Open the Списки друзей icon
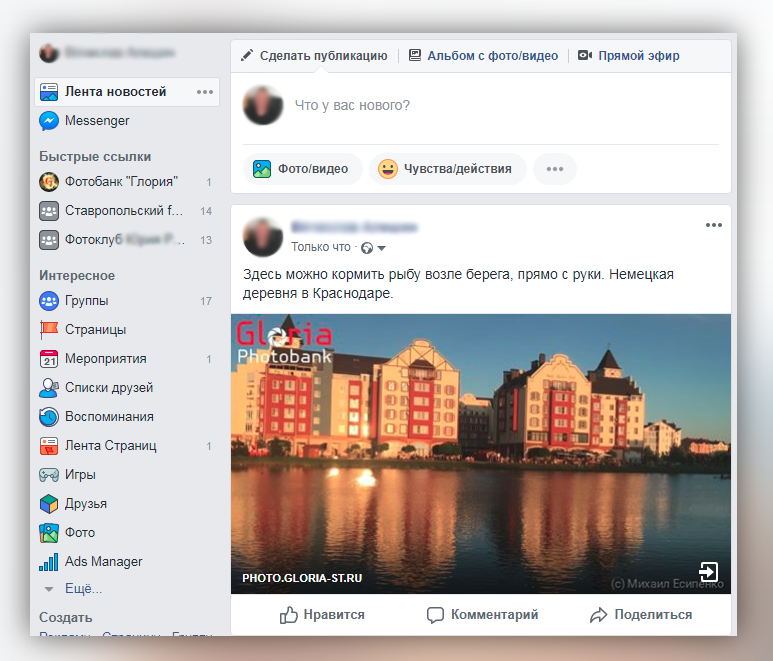 point(49,388)
